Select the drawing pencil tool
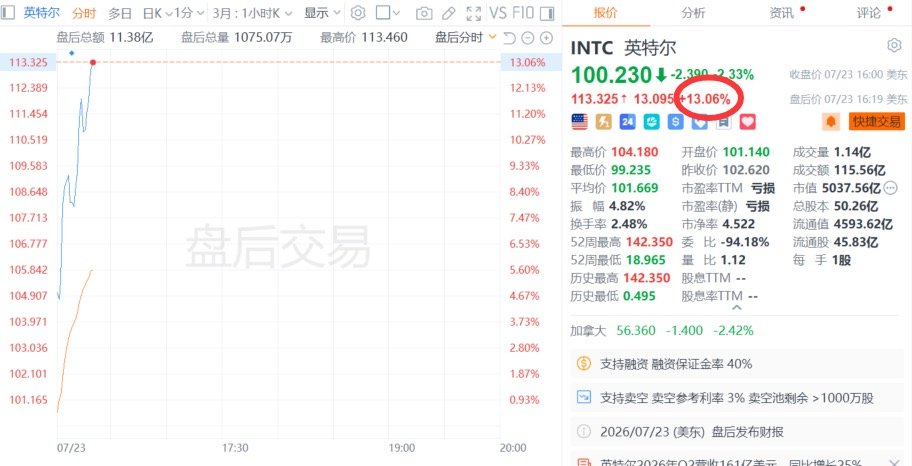Screen dimensions: 912x466 [x=448, y=13]
